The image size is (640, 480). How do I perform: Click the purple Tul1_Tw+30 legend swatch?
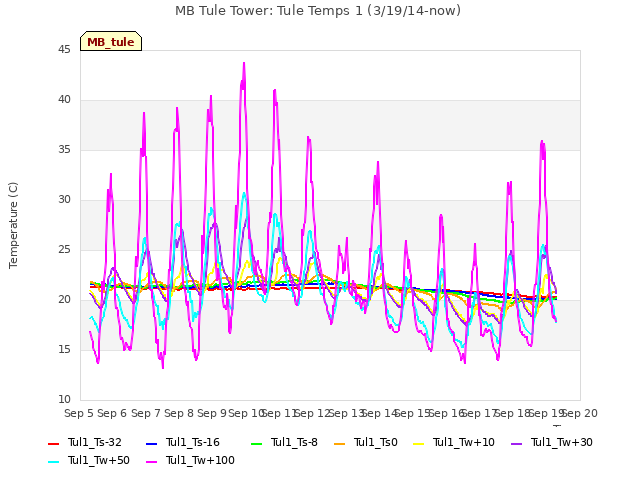tap(517, 443)
